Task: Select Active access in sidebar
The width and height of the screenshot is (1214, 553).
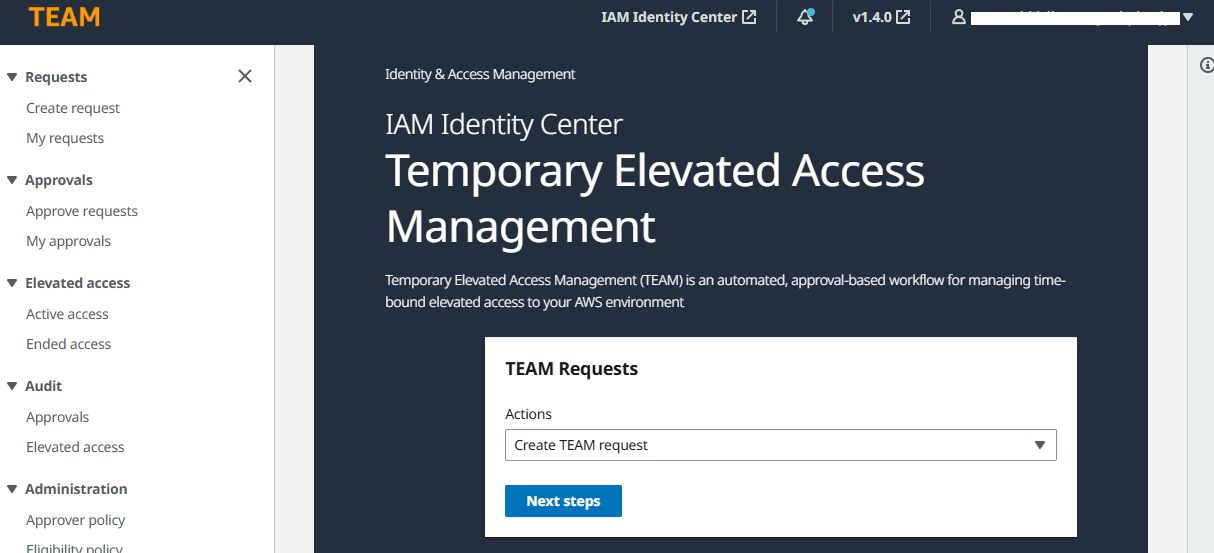Action: (x=67, y=314)
